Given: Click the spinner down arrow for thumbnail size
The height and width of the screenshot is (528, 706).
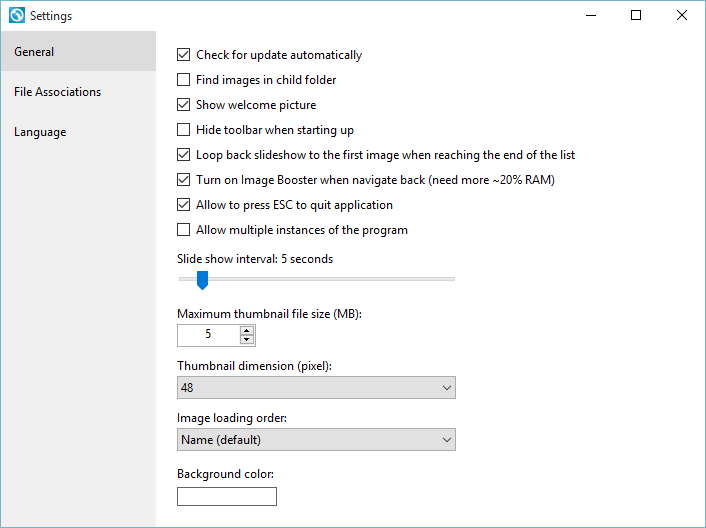Looking at the screenshot, I should click(246, 339).
